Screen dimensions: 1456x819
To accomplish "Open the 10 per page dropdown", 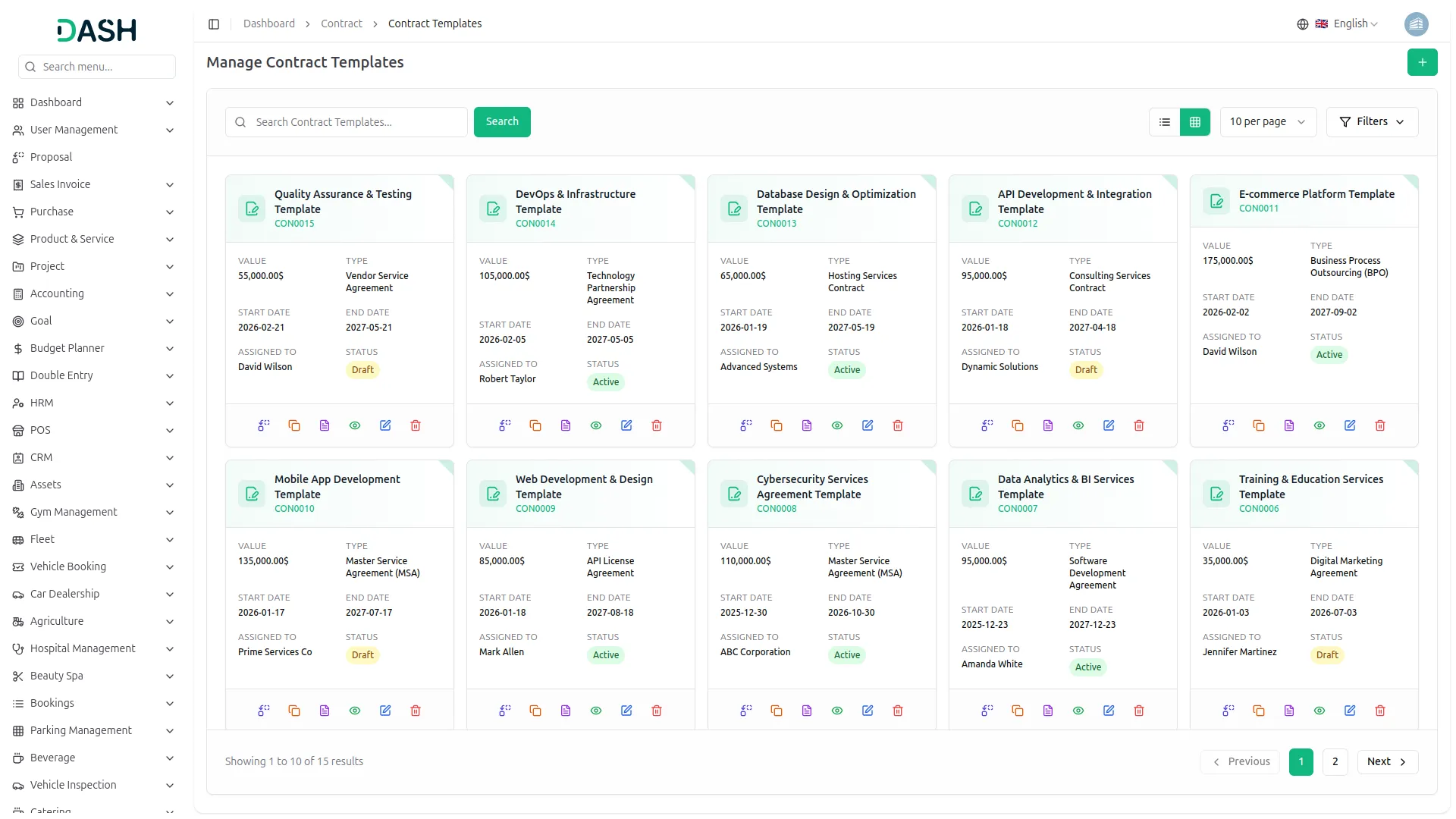I will 1267,121.
